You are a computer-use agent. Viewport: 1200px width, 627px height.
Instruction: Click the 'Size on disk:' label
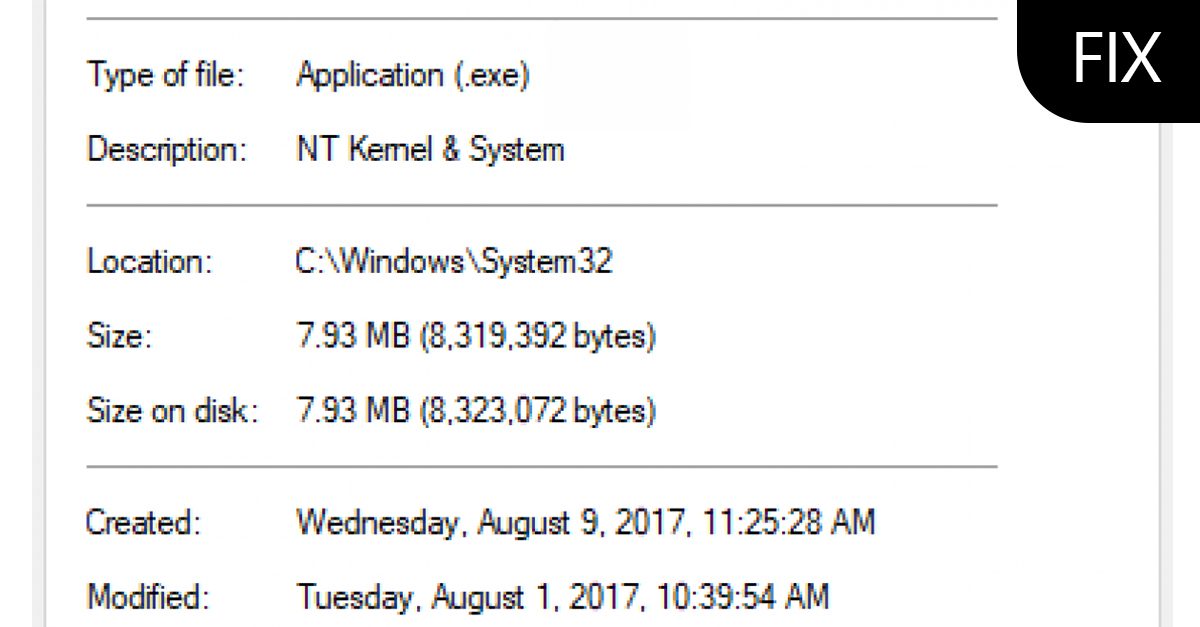172,410
